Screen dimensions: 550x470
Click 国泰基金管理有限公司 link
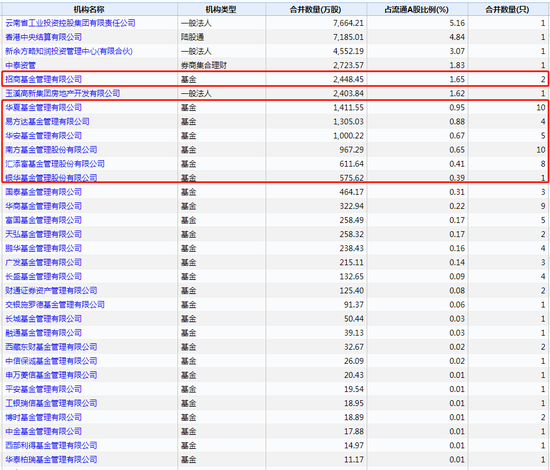43,192
